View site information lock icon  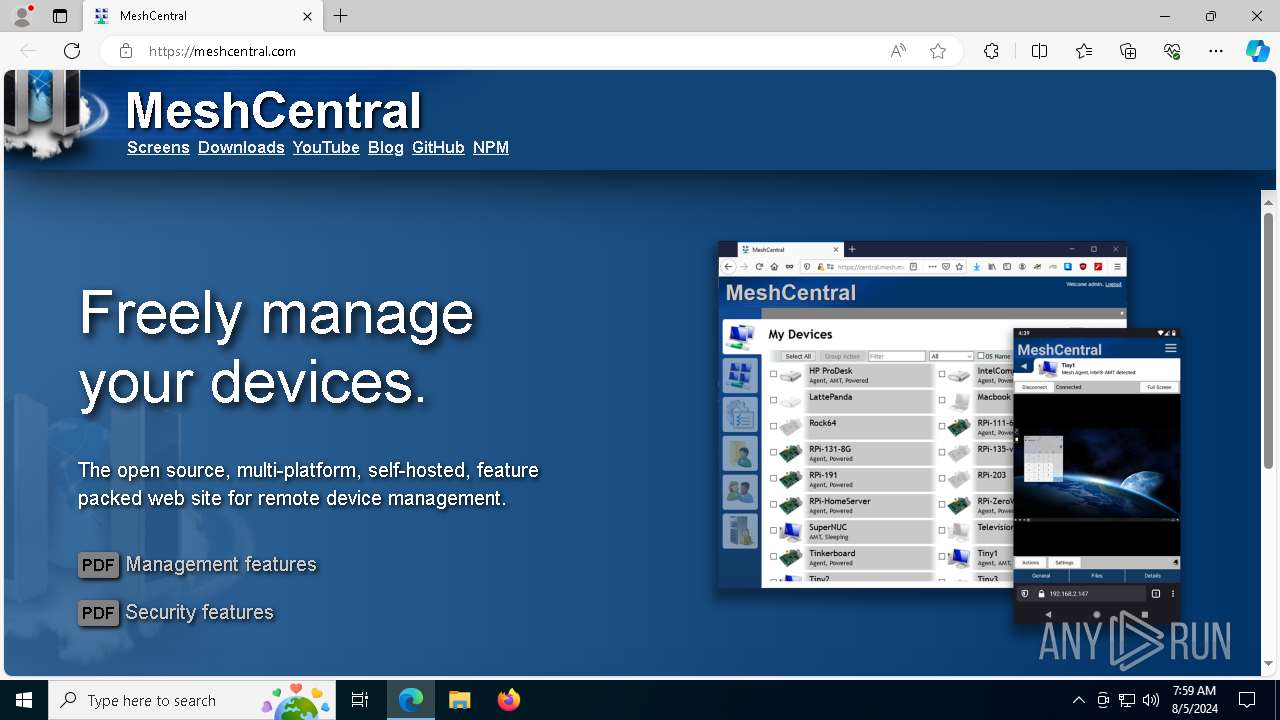(126, 51)
